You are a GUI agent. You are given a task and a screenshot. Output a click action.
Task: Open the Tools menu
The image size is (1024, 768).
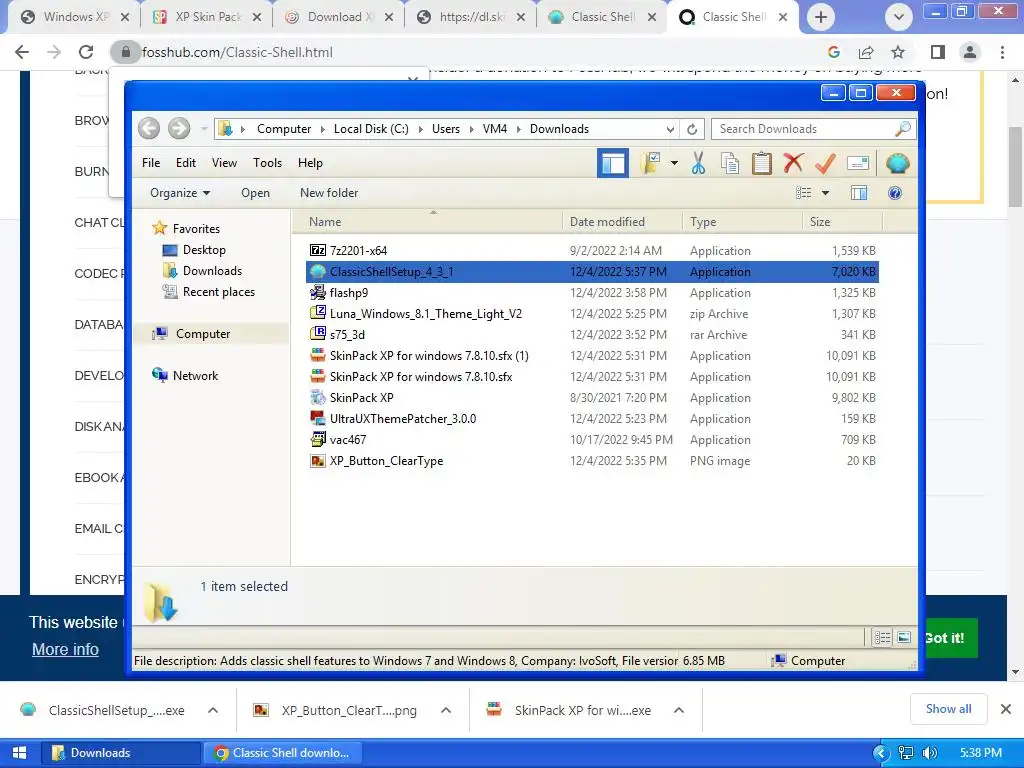tap(268, 163)
